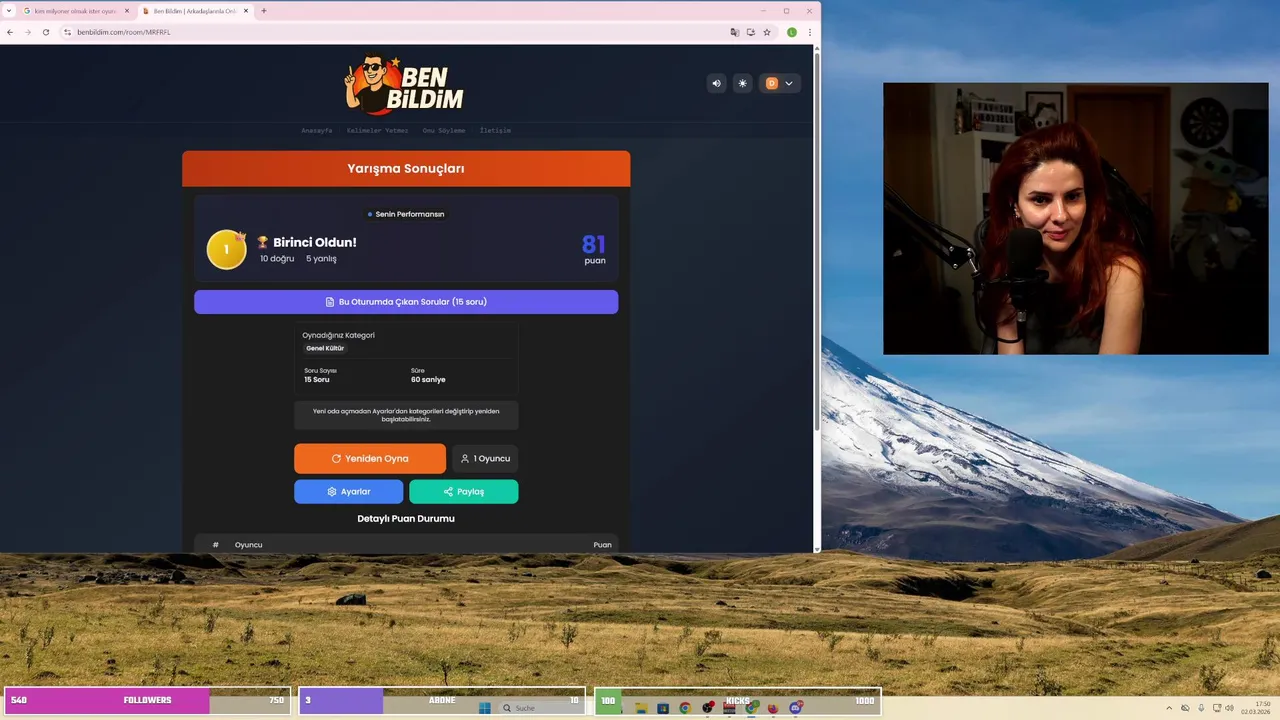Open File Explorer from the taskbar
This screenshot has width=1280, height=720.
(641, 708)
